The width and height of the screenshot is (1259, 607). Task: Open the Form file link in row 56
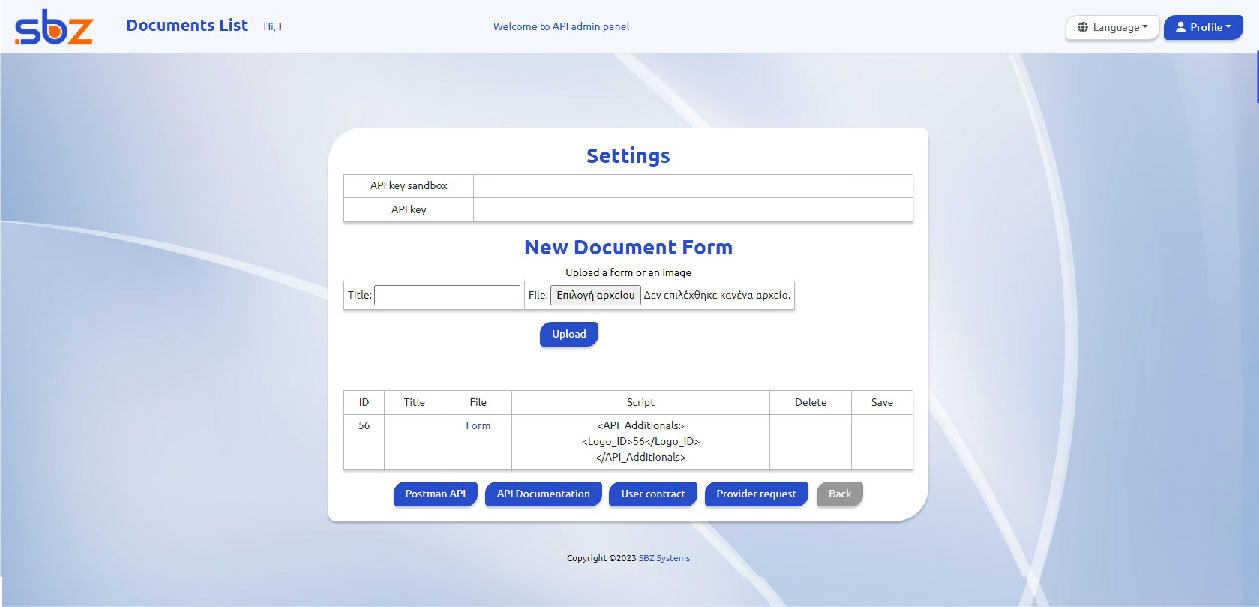(x=478, y=426)
